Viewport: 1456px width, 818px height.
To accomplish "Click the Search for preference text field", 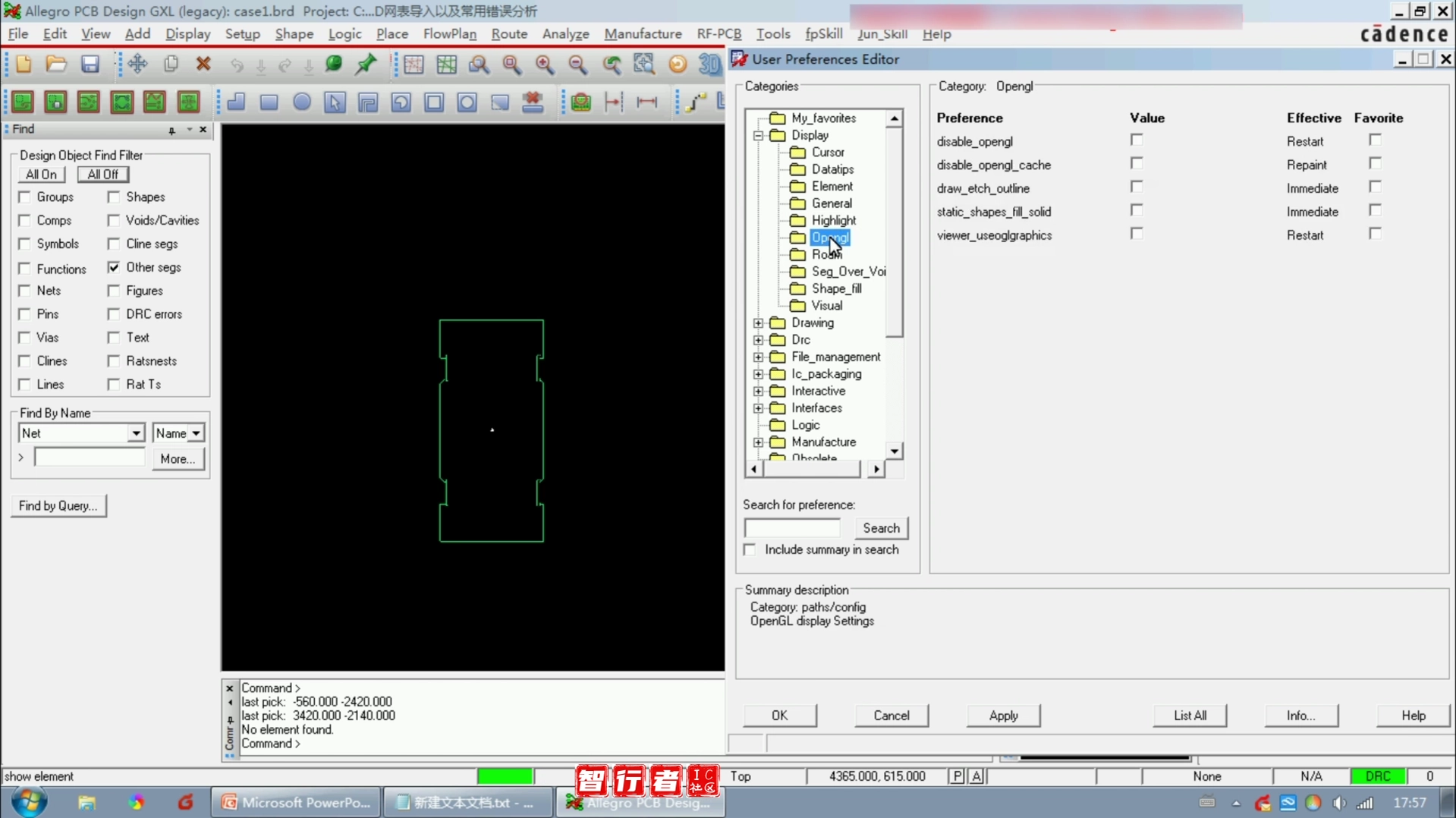I will 792,528.
